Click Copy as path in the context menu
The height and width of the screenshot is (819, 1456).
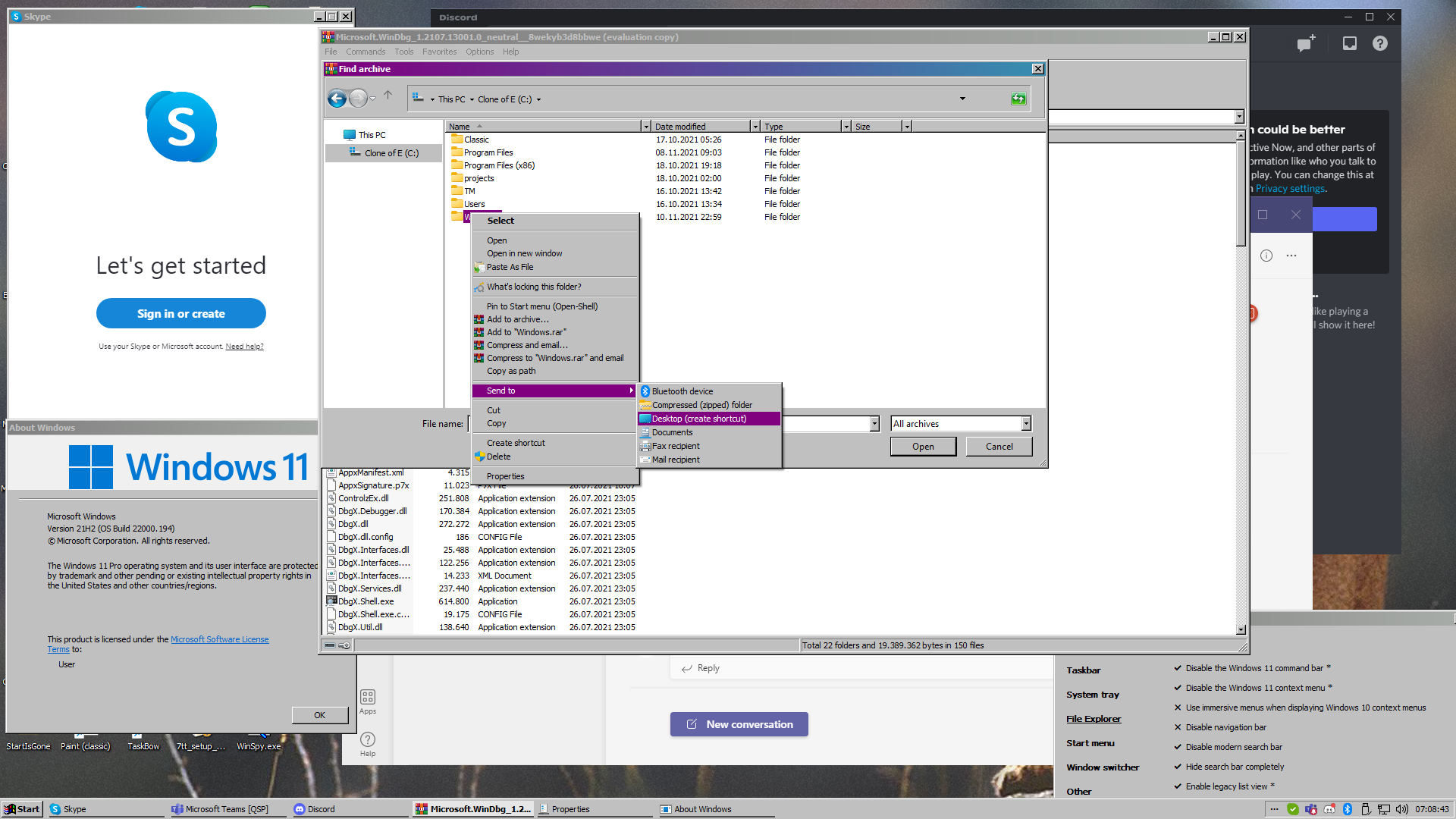tap(511, 371)
